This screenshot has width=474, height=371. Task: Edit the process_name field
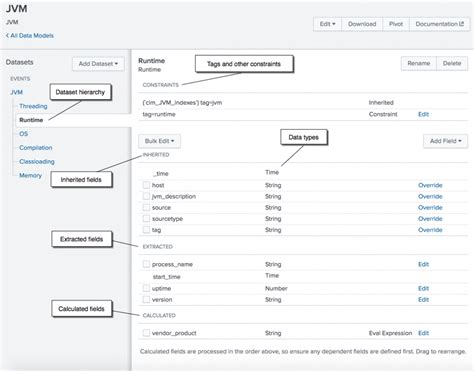(423, 264)
